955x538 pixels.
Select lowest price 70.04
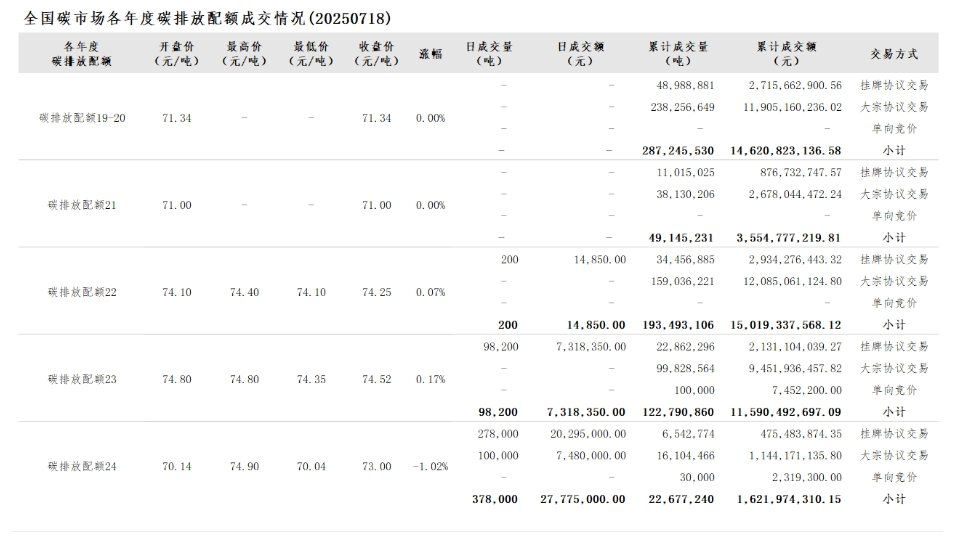pyautogui.click(x=311, y=466)
